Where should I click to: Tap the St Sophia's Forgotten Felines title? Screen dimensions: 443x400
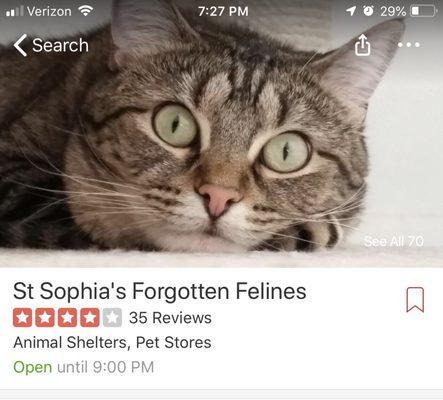(x=160, y=291)
